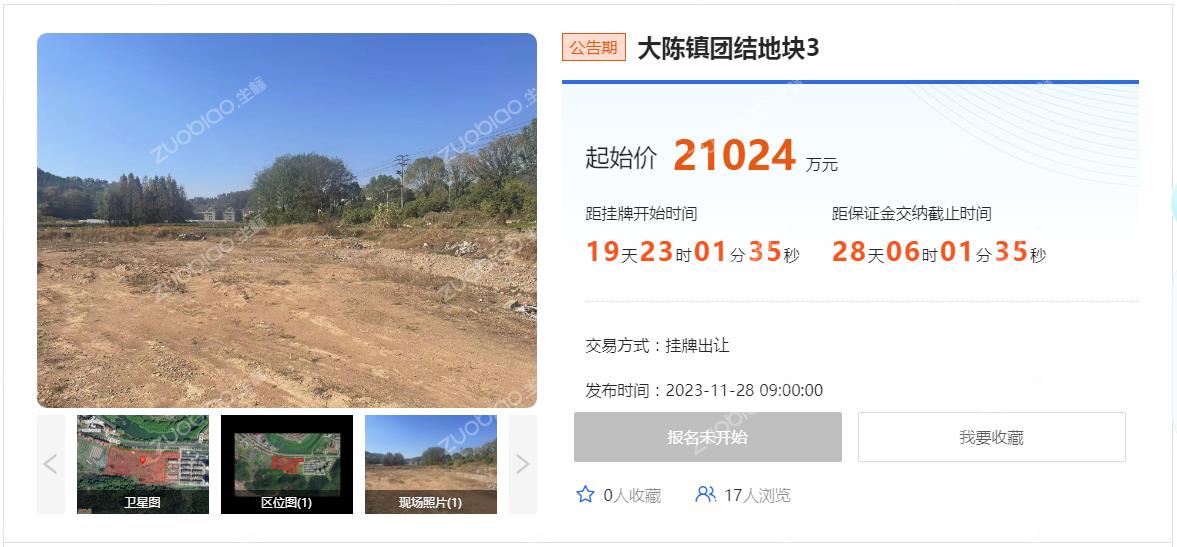Click the 我要收藏 button

tap(992, 437)
